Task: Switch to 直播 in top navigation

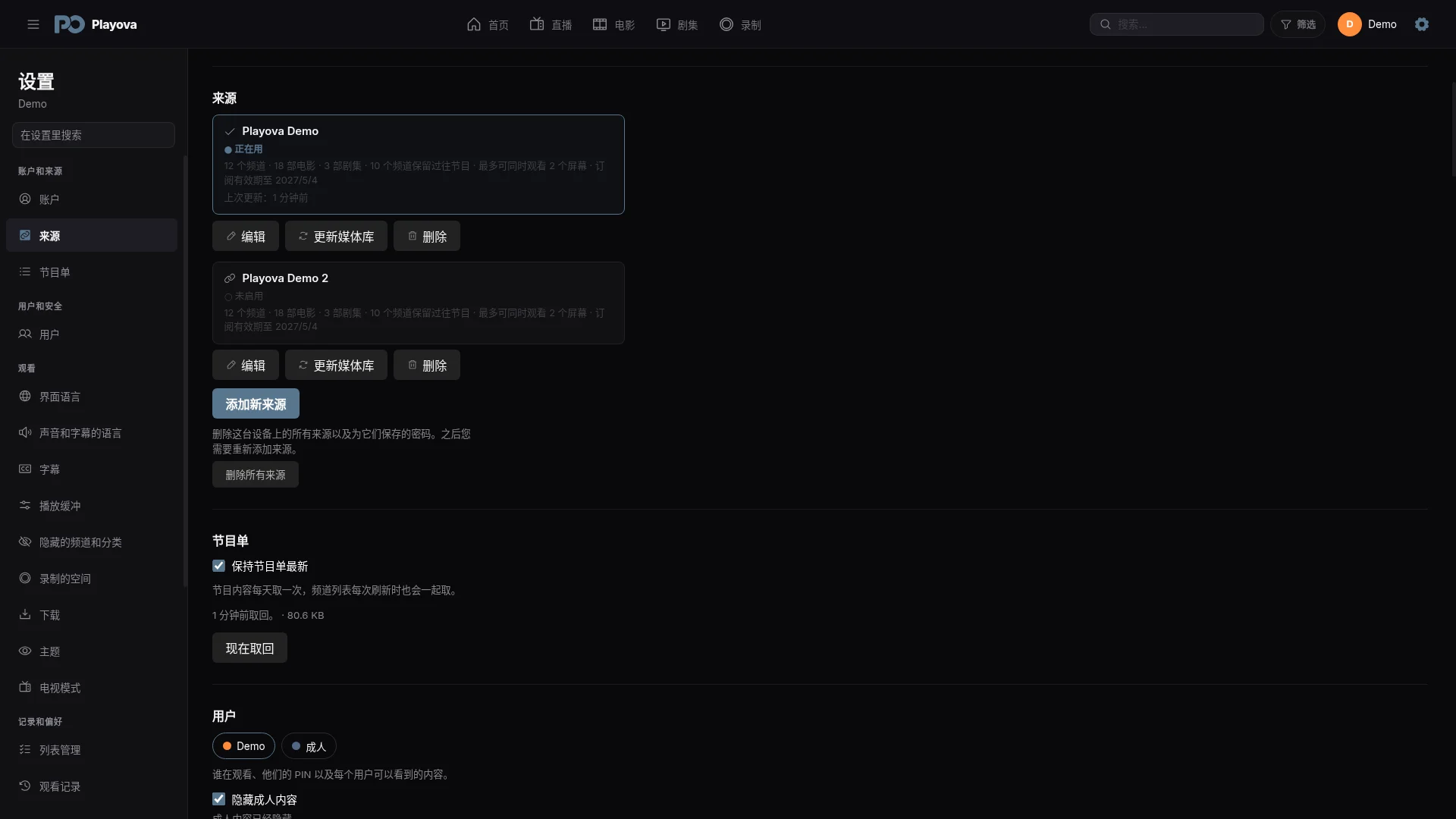Action: point(551,24)
